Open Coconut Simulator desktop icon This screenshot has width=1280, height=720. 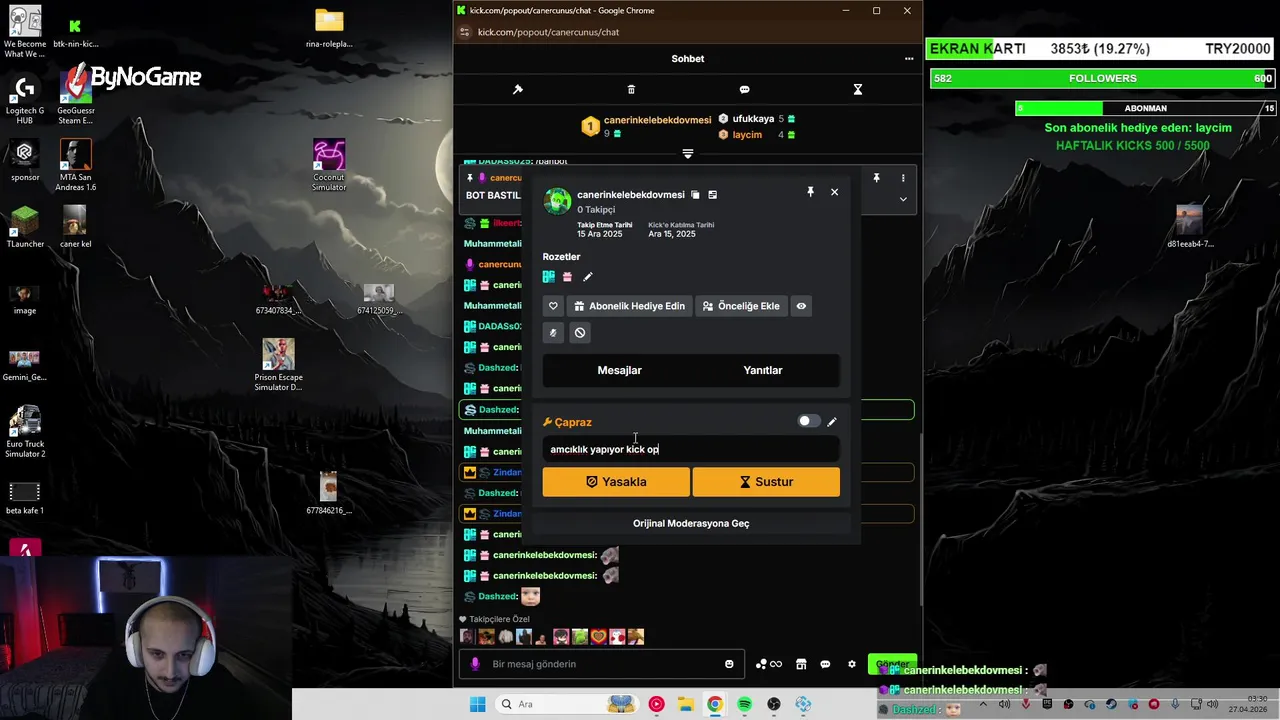(x=329, y=166)
